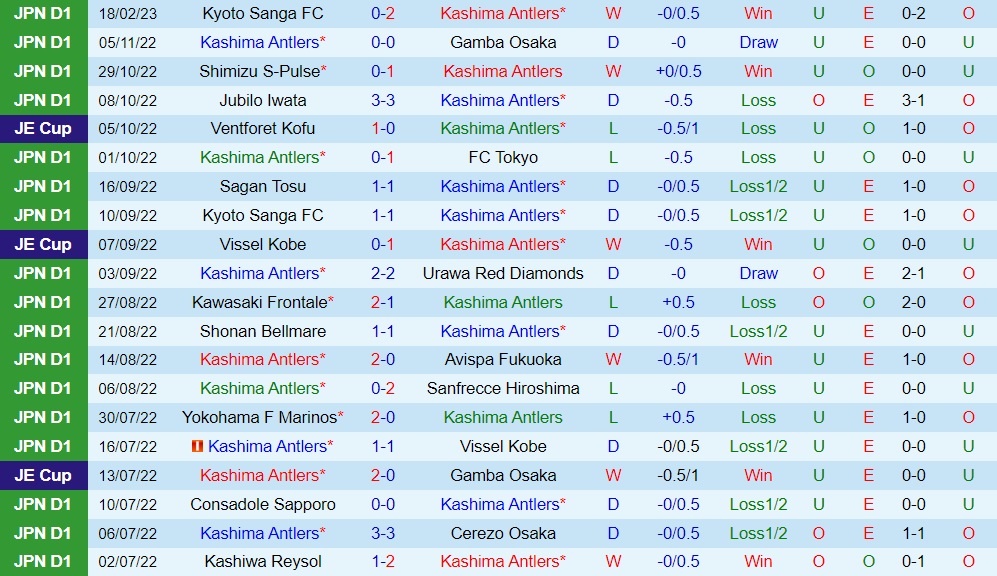The image size is (997, 576).
Task: Click the Urawa Red Diamonds team name
Action: pyautogui.click(x=503, y=273)
